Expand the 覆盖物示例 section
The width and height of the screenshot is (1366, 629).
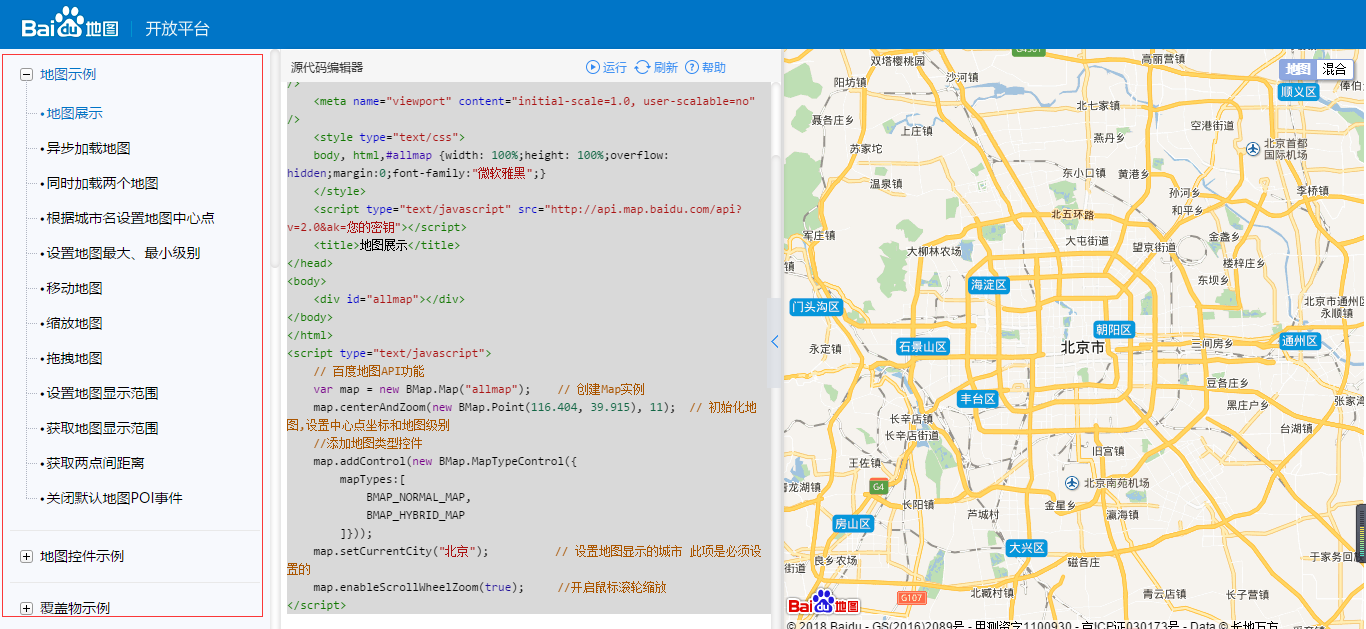26,608
